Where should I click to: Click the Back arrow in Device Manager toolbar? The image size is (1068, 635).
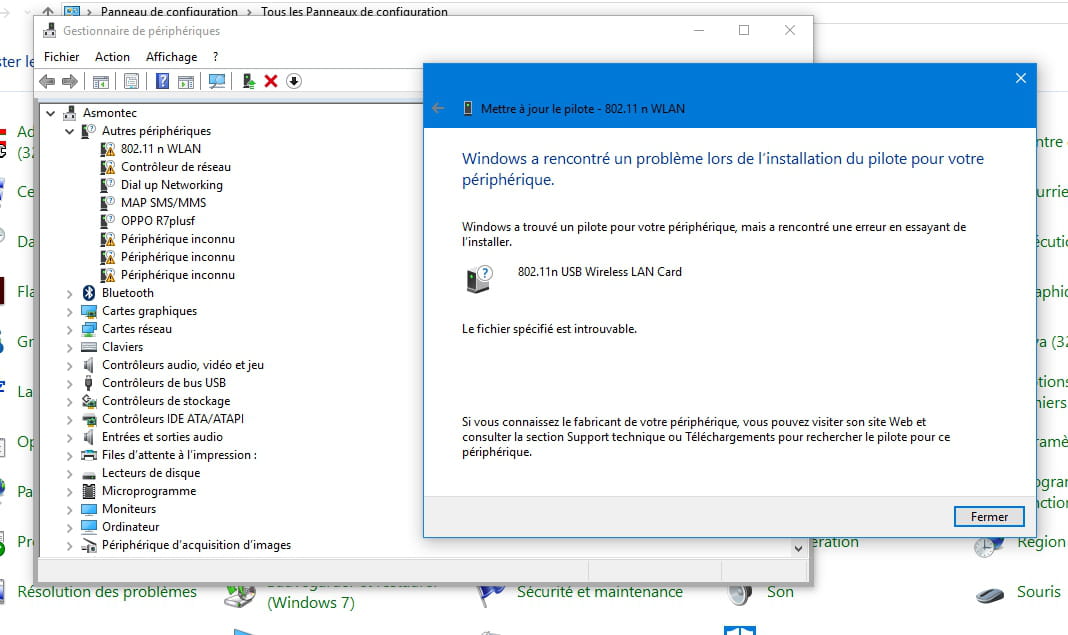click(47, 82)
